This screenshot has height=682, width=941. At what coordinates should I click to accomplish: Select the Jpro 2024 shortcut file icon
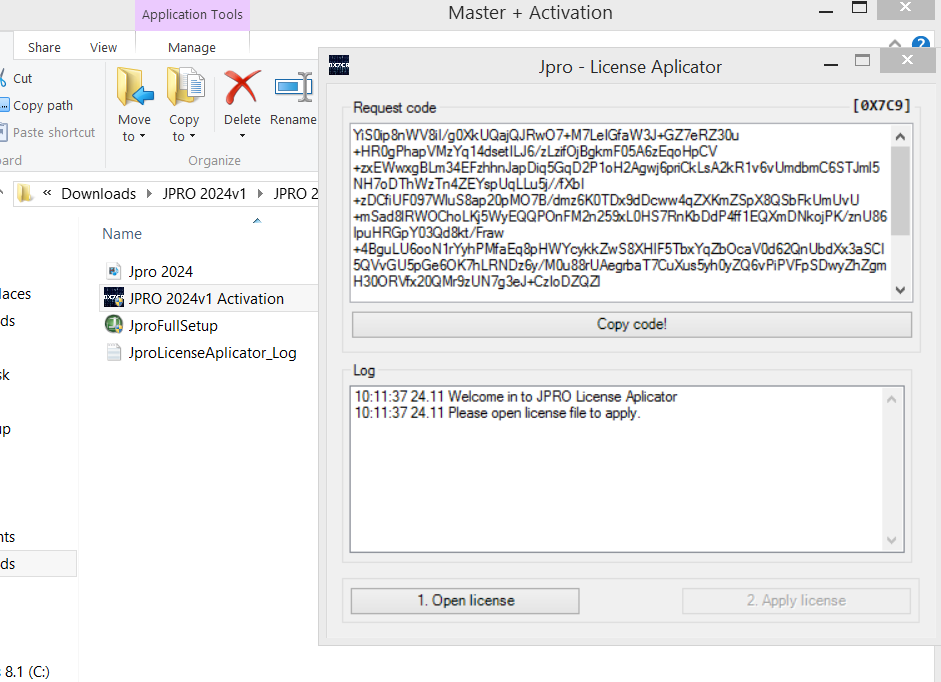[x=113, y=271]
